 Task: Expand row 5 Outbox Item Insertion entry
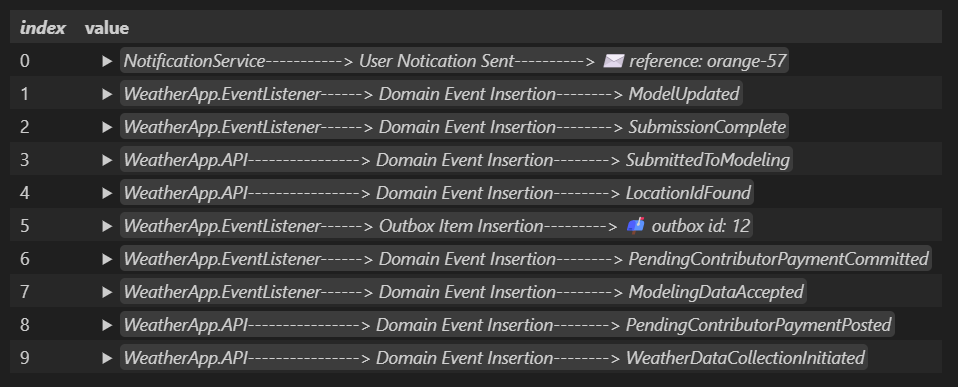pos(107,226)
